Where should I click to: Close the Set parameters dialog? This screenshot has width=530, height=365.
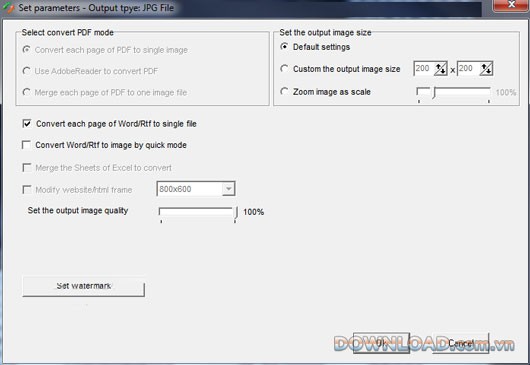point(511,5)
